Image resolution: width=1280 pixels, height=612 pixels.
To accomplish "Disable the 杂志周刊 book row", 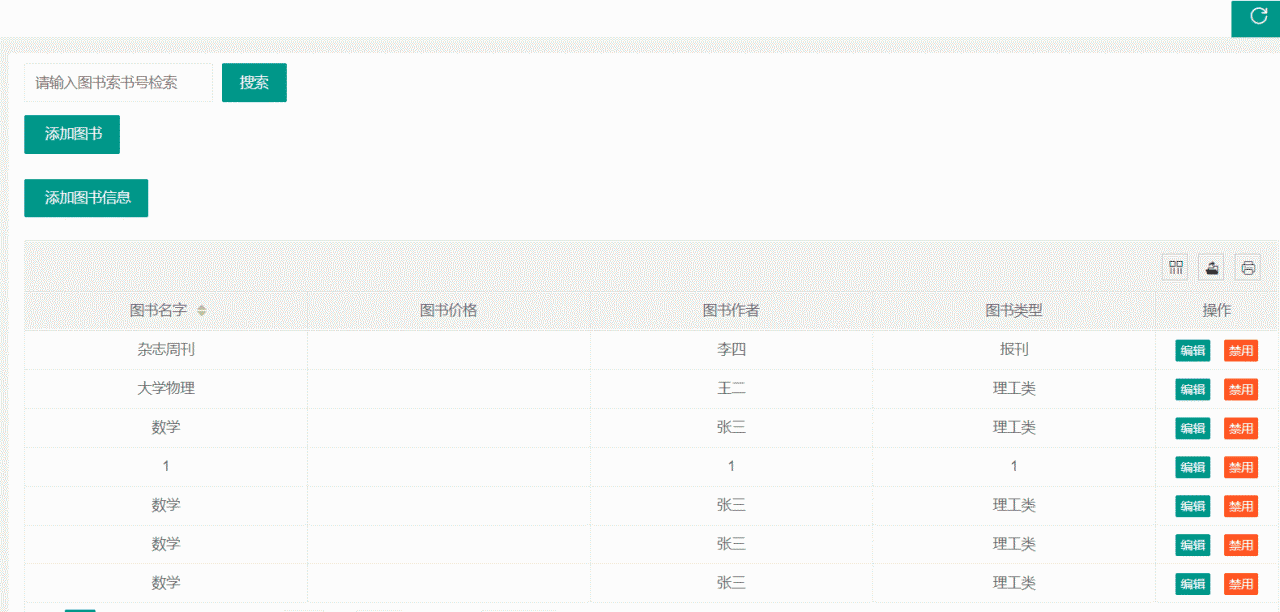I will (x=1241, y=351).
